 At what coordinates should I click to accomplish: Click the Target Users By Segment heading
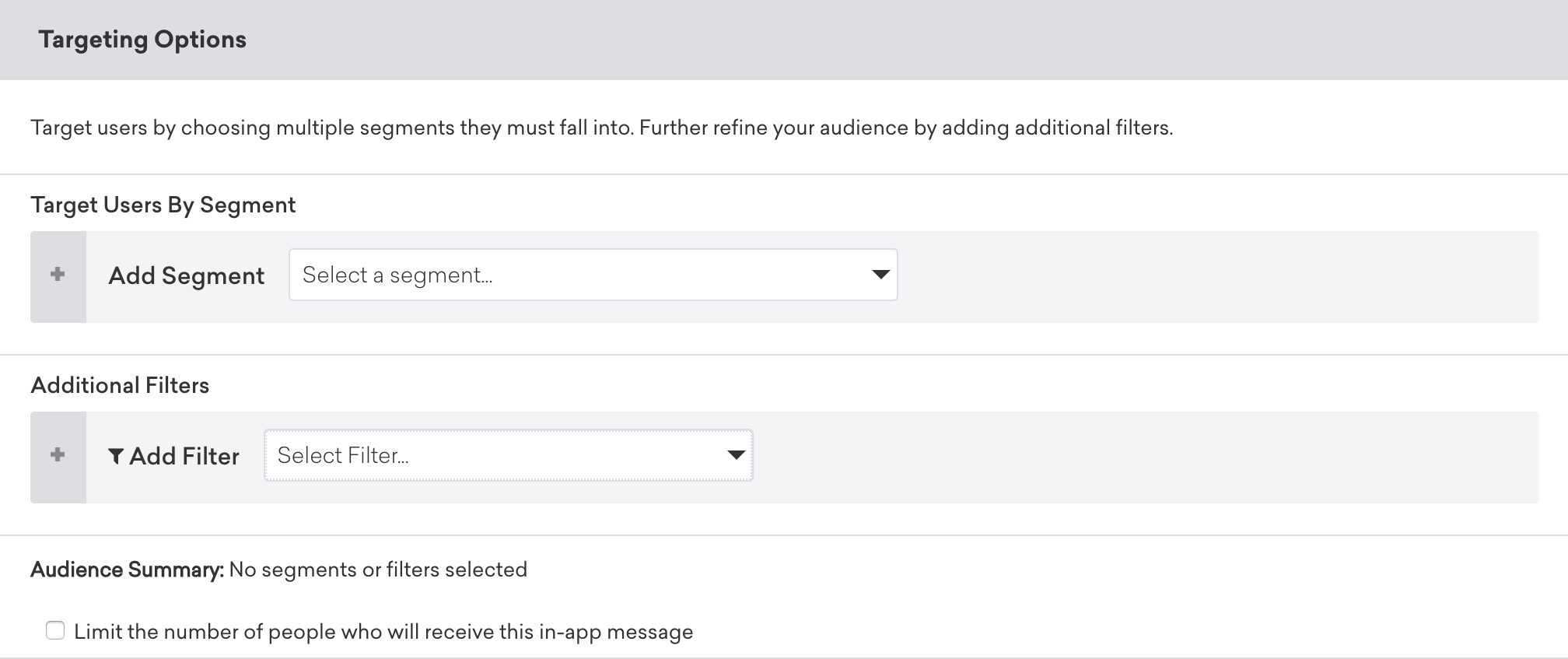[x=163, y=205]
